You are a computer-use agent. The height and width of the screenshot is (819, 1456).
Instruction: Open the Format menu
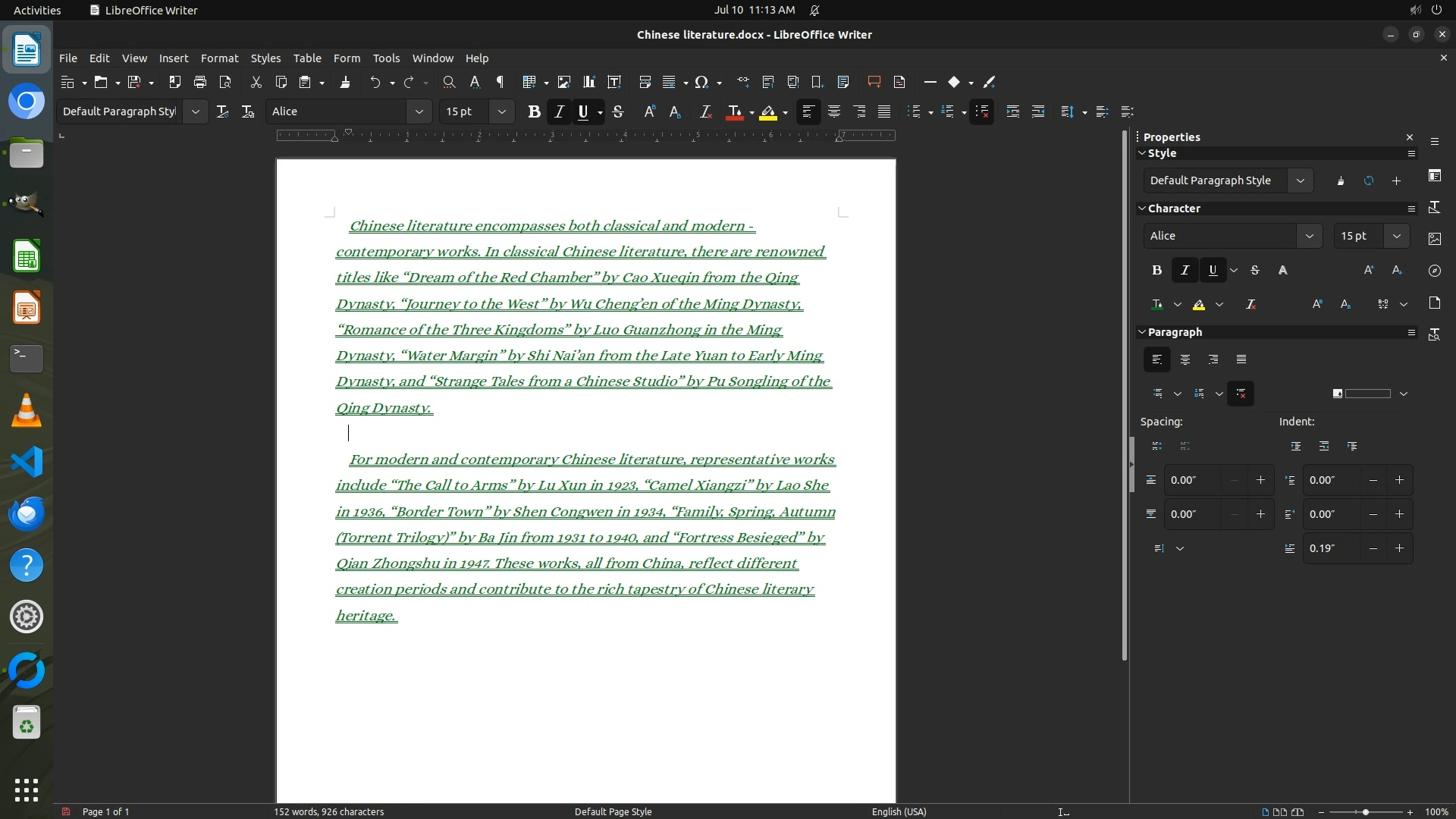(219, 58)
